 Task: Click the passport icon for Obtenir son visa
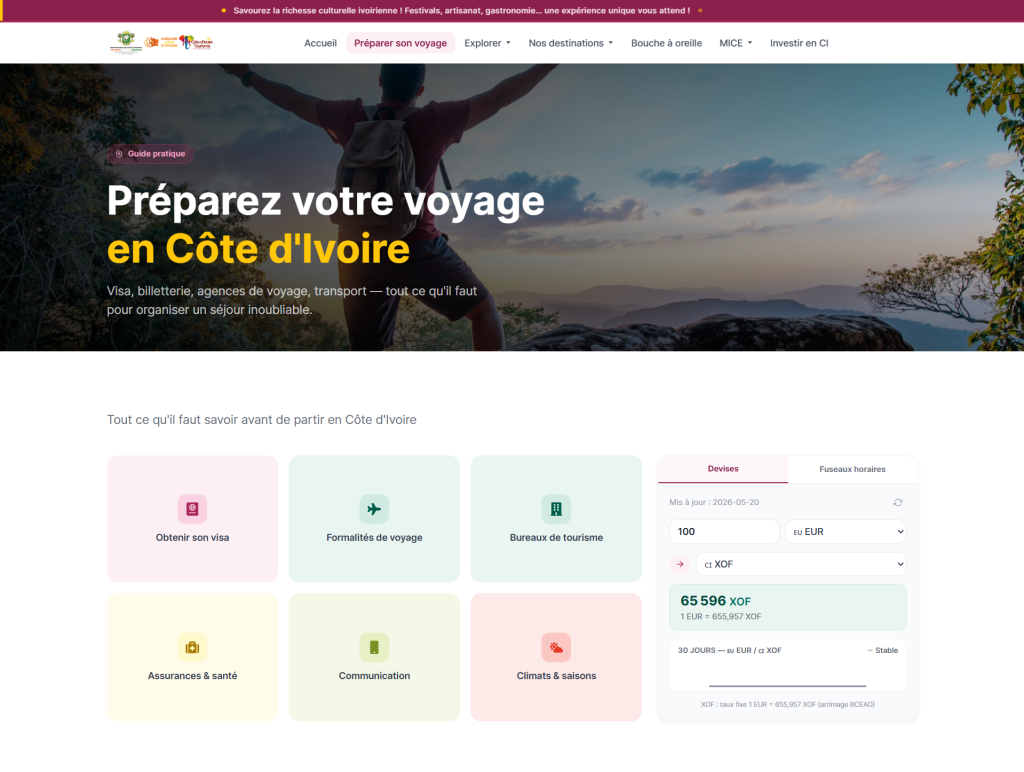click(192, 509)
